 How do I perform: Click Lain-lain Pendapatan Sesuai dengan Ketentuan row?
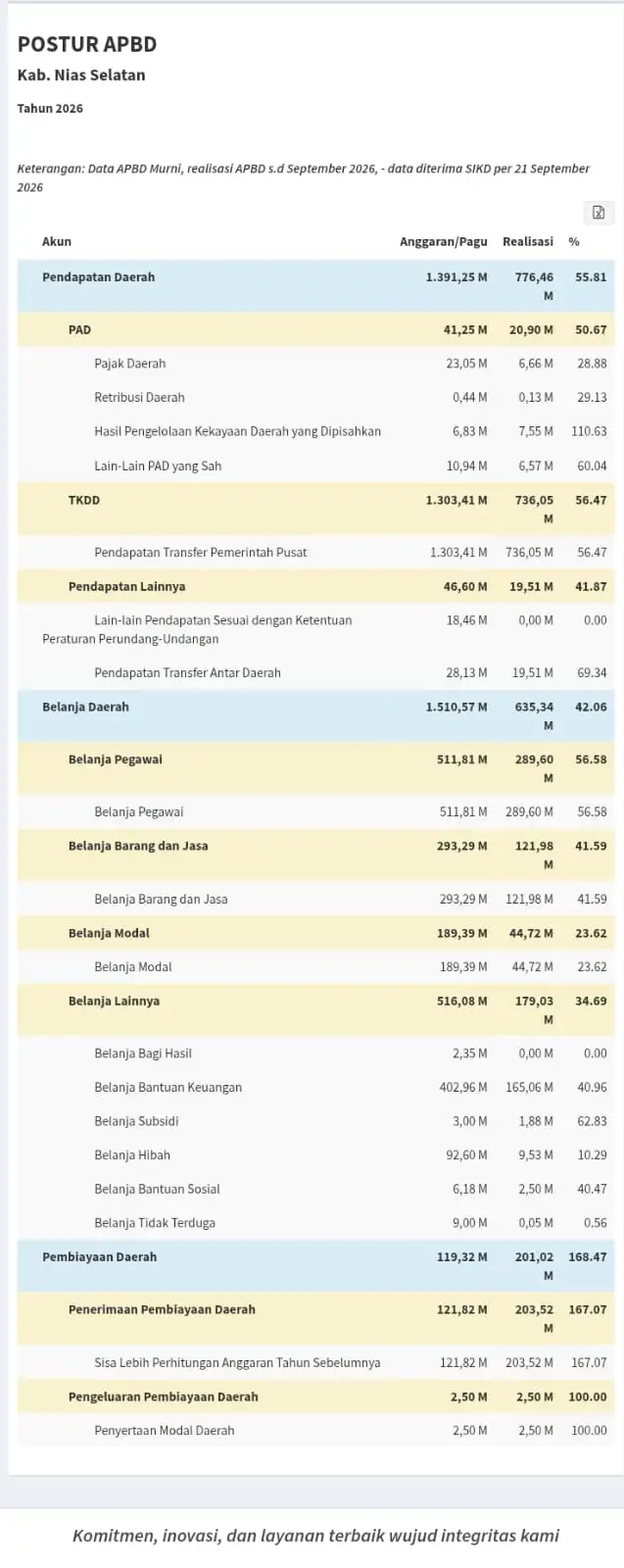(315, 629)
